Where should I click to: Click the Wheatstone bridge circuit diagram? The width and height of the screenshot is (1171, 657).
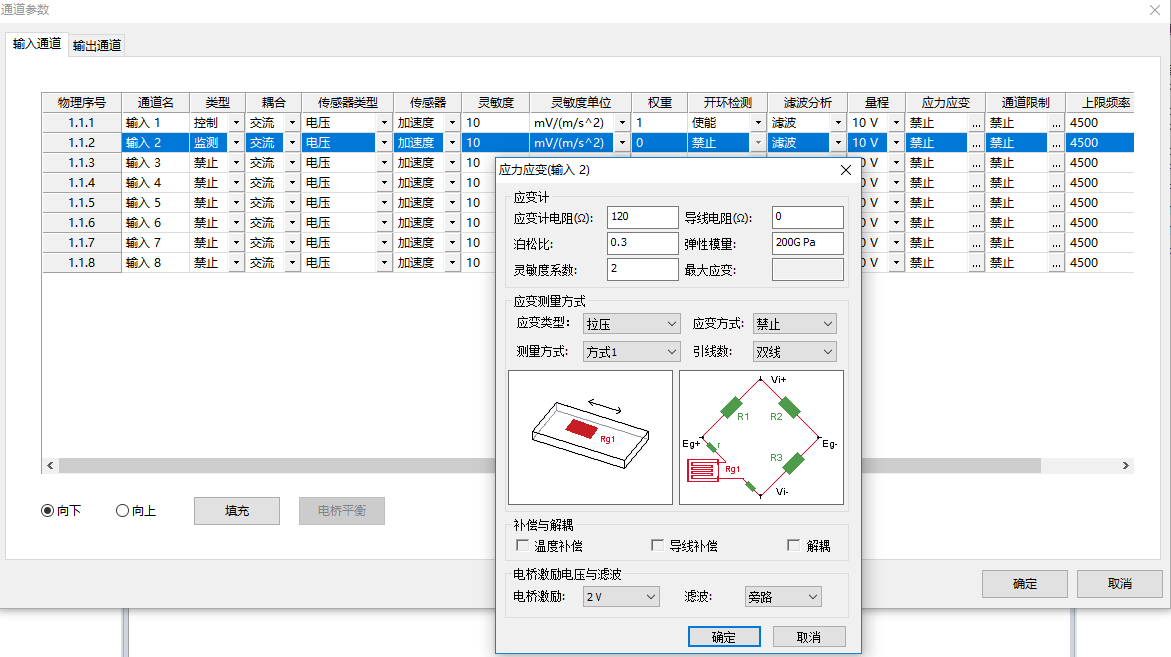[761, 437]
